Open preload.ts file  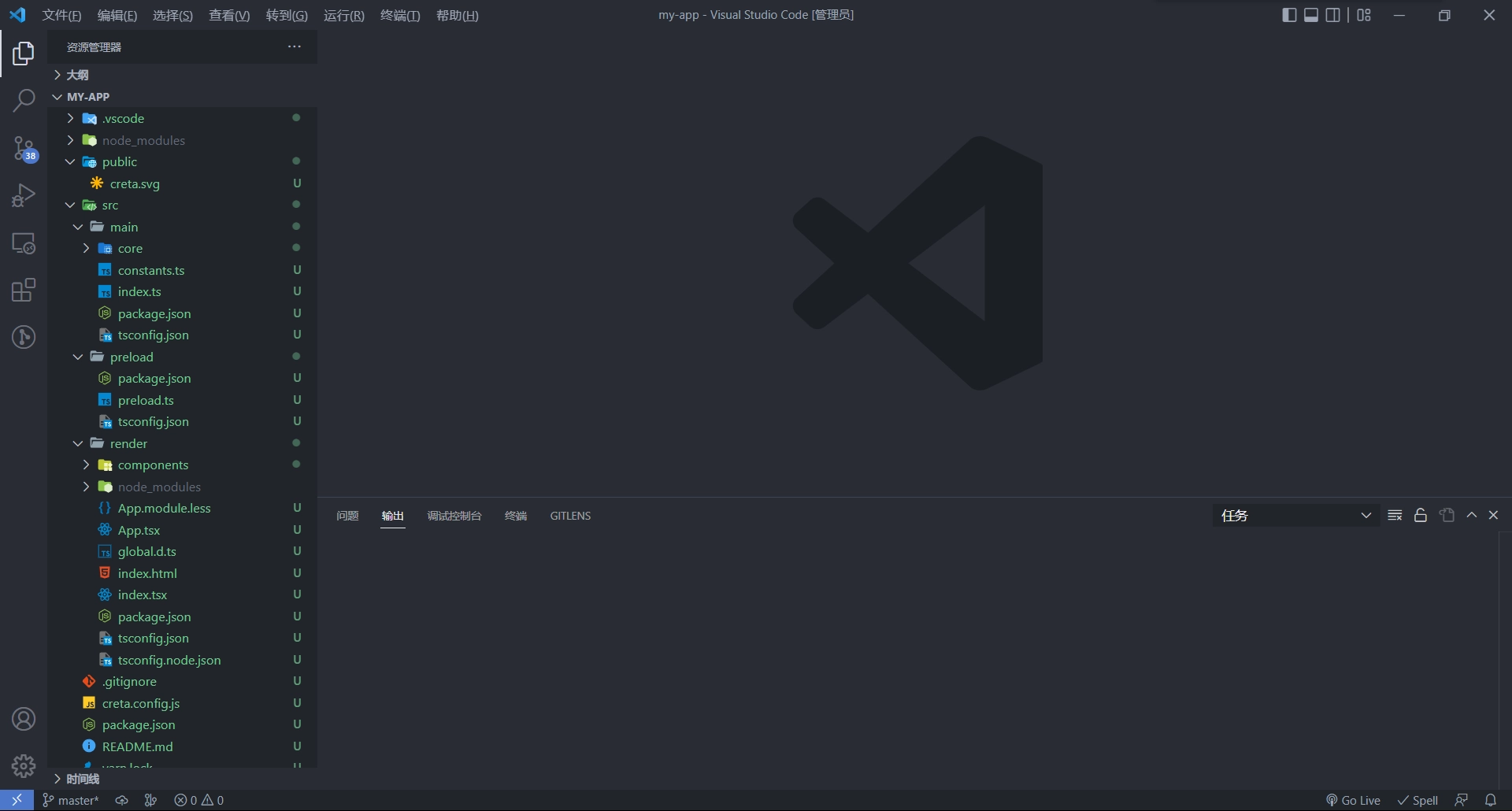pos(183,400)
